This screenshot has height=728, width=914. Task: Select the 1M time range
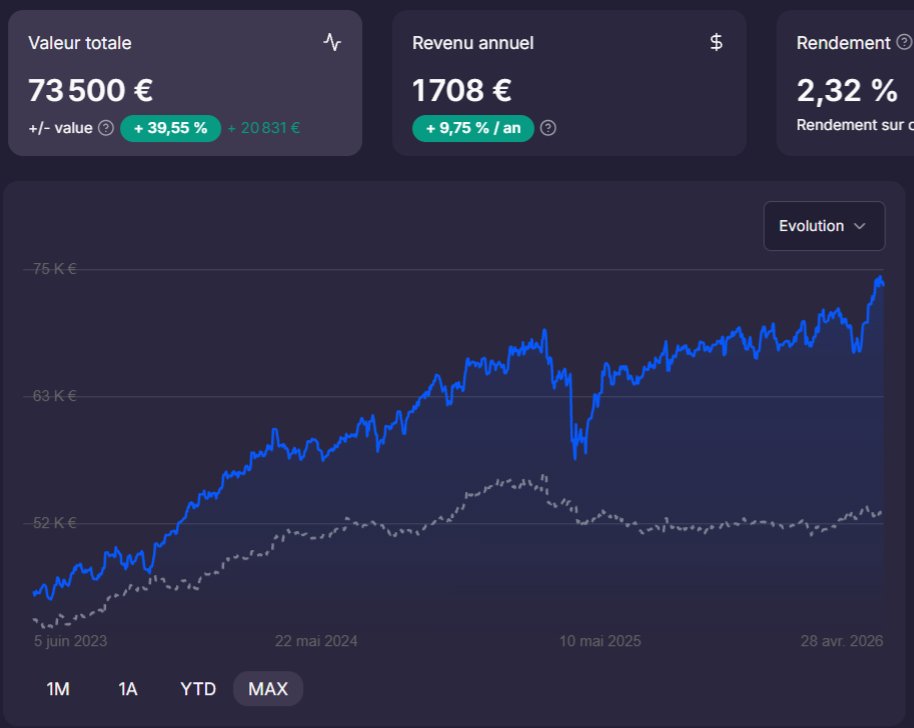point(58,689)
